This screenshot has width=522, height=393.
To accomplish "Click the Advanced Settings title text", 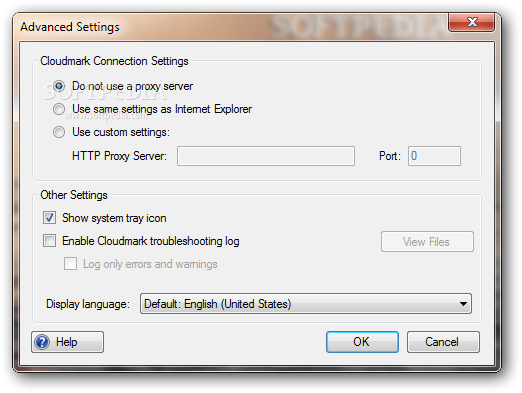I will click(70, 27).
